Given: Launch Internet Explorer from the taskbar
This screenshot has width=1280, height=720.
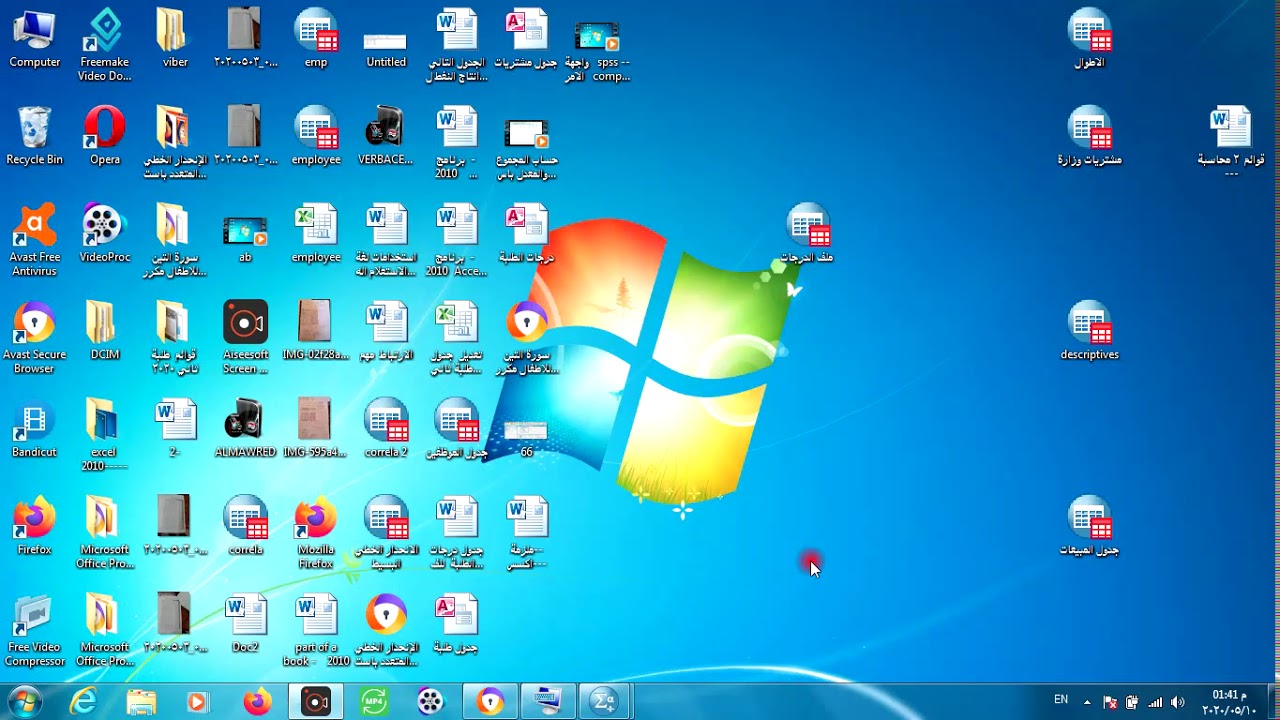Looking at the screenshot, I should (83, 702).
